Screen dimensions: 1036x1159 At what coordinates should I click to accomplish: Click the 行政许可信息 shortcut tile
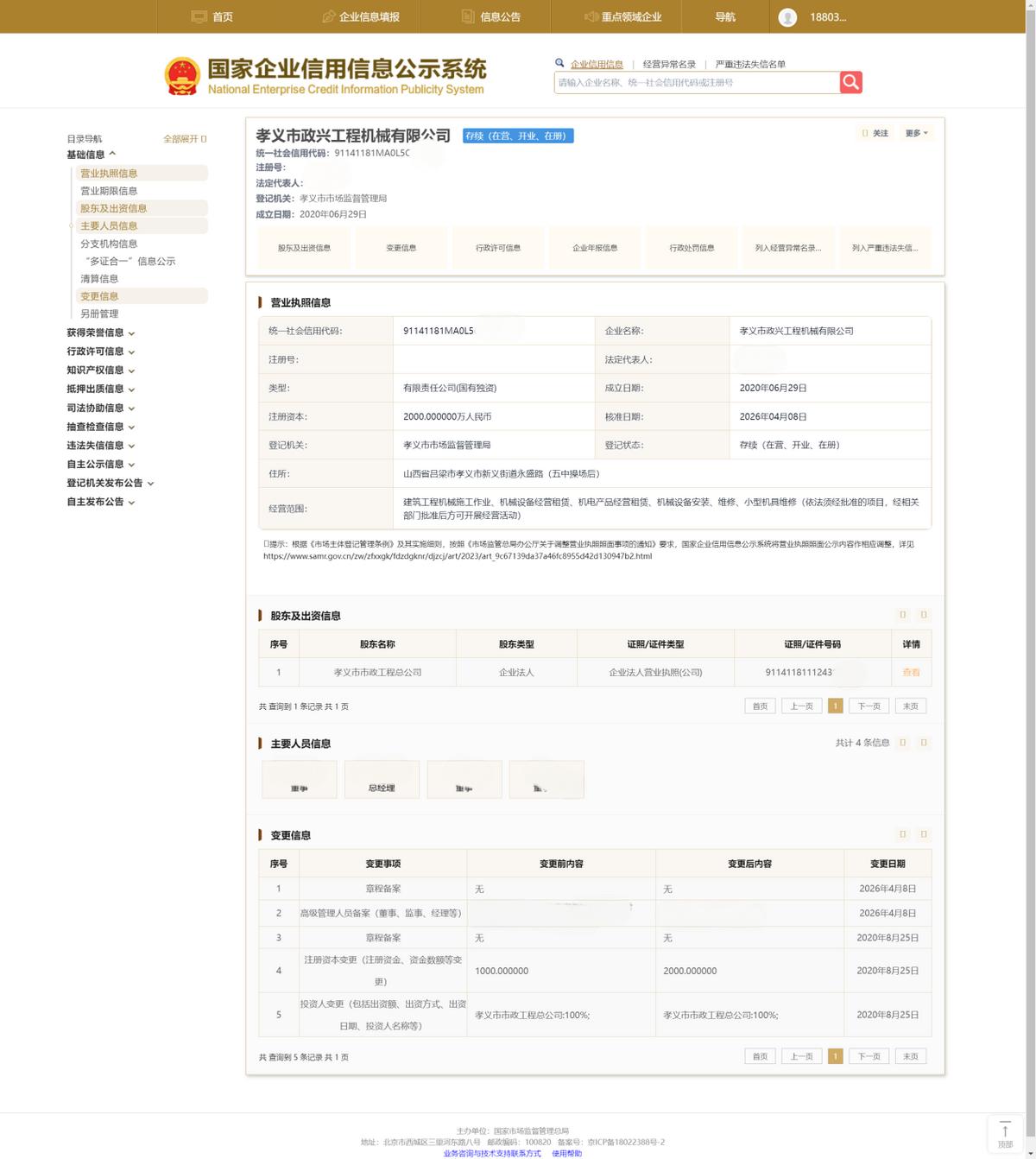498,248
